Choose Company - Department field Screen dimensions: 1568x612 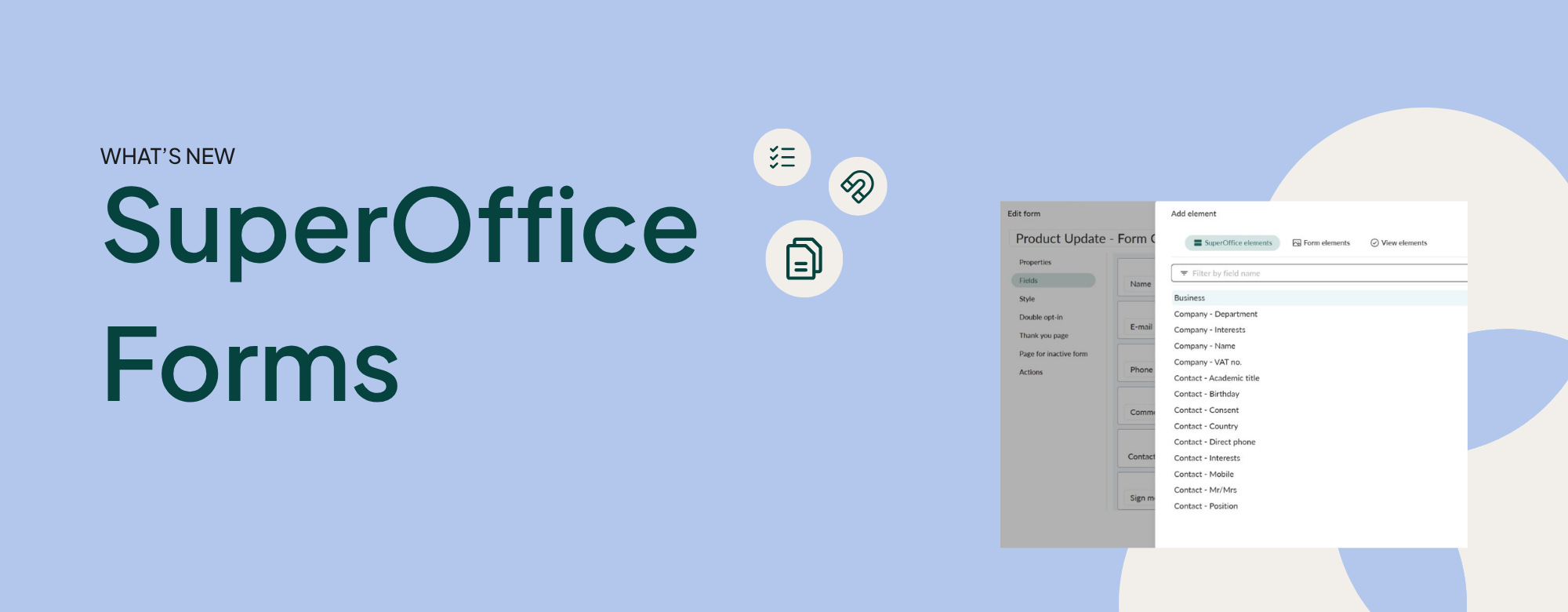coord(1215,315)
